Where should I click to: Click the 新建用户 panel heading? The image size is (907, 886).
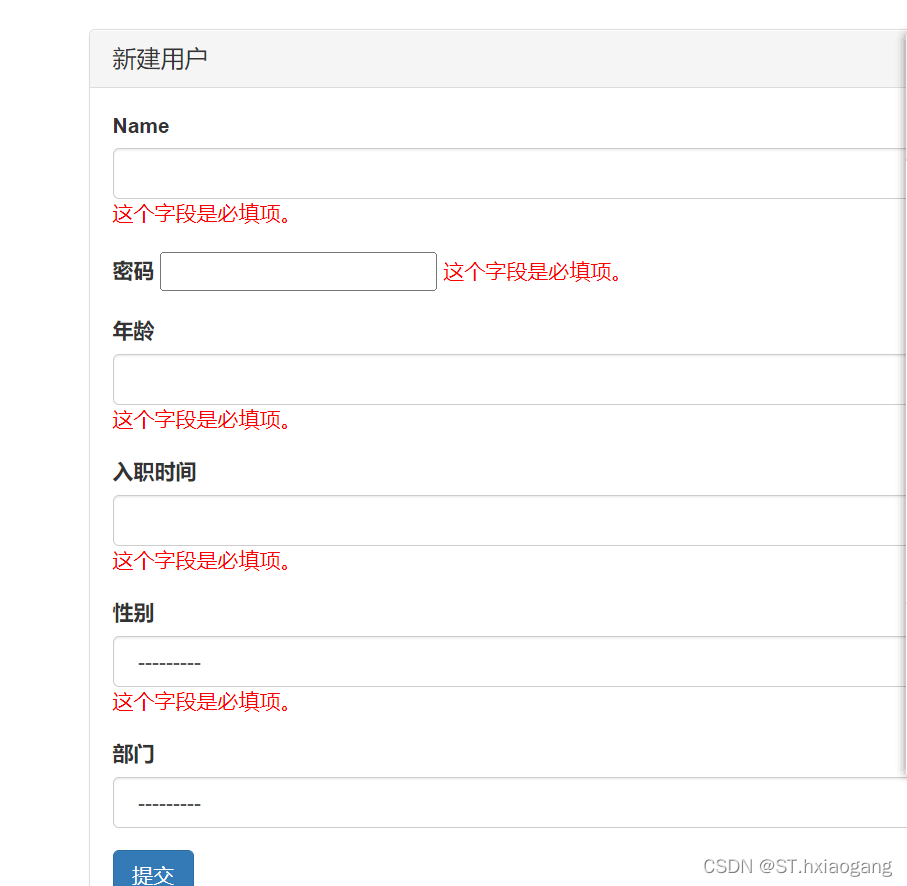click(x=160, y=59)
